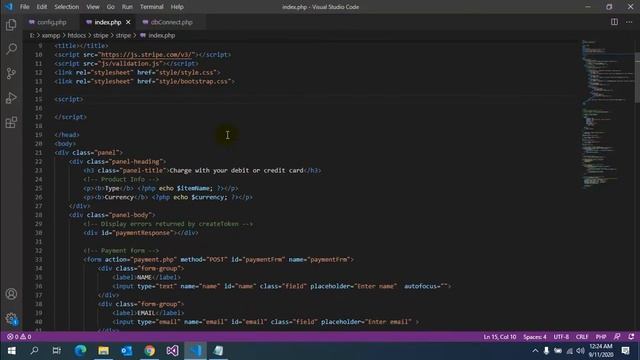Click panel-title heading text on line 23
The width and height of the screenshot is (640, 360).
pos(236,171)
